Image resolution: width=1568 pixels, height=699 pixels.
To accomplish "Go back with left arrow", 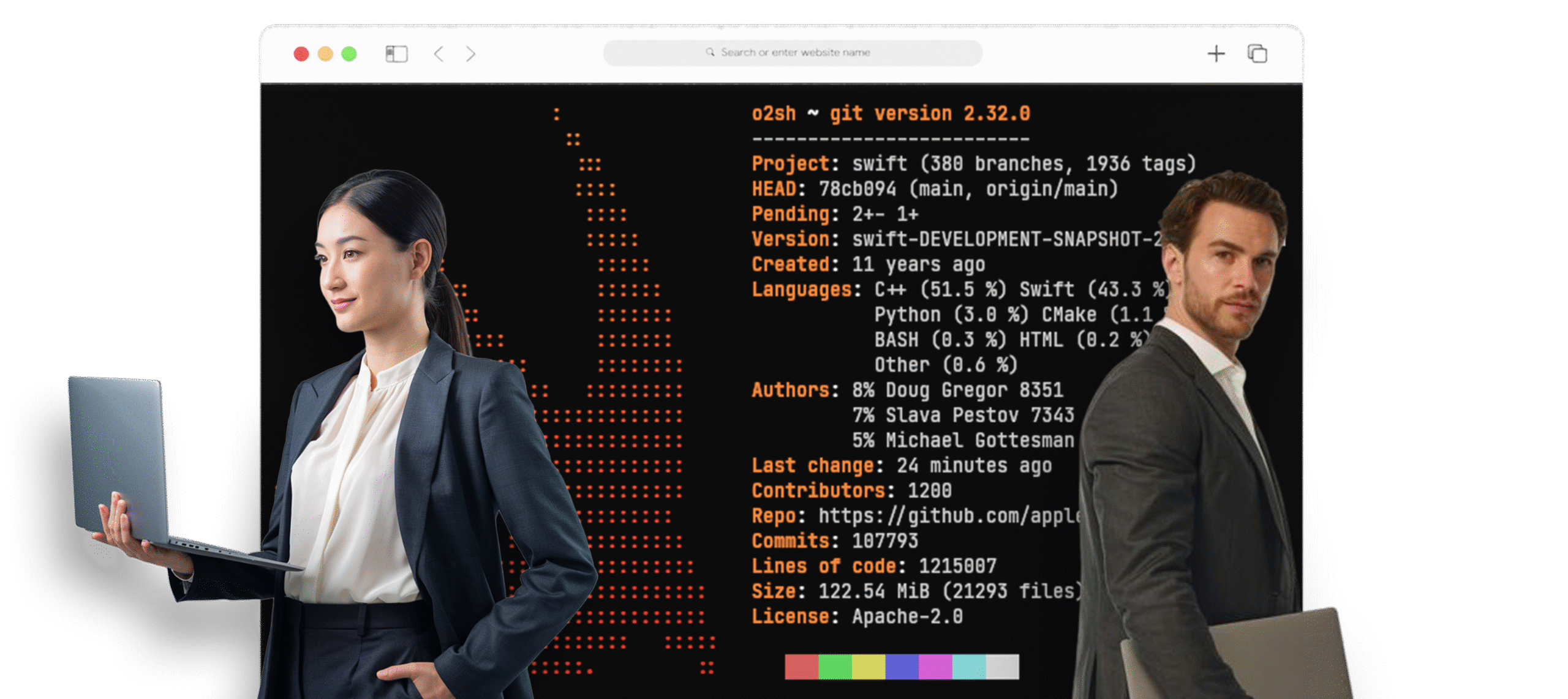I will pyautogui.click(x=439, y=54).
